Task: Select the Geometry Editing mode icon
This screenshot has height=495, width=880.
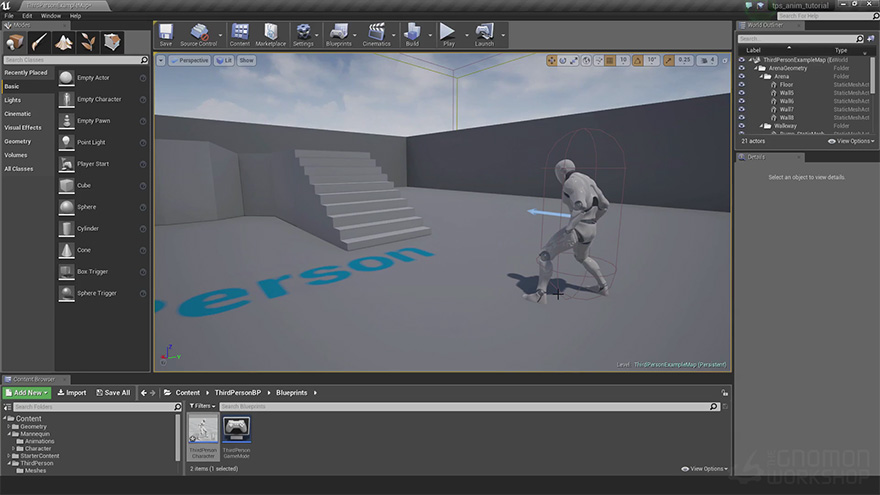Action: [112, 42]
